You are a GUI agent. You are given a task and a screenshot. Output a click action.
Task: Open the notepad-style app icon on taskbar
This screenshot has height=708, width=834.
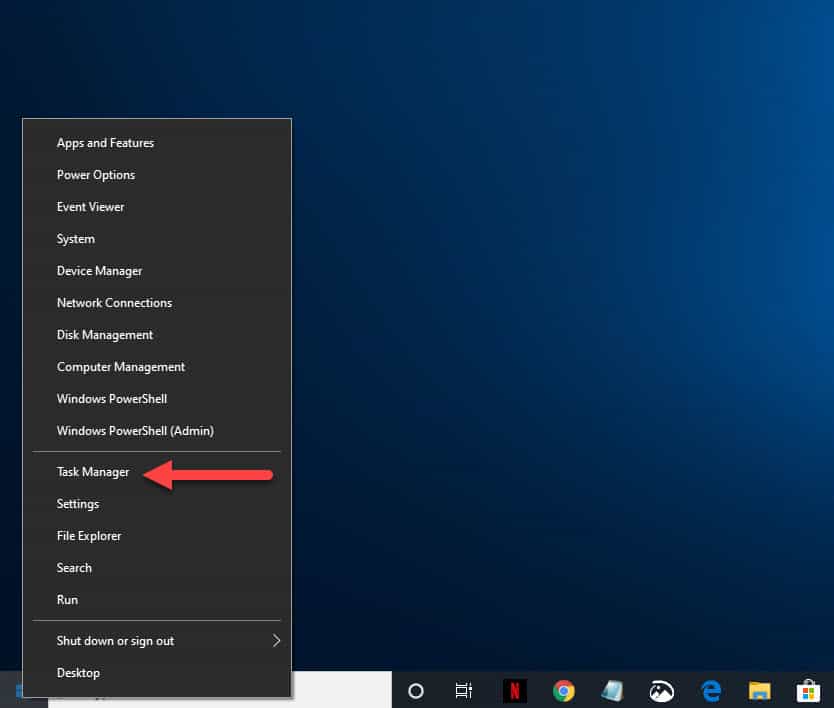612,691
